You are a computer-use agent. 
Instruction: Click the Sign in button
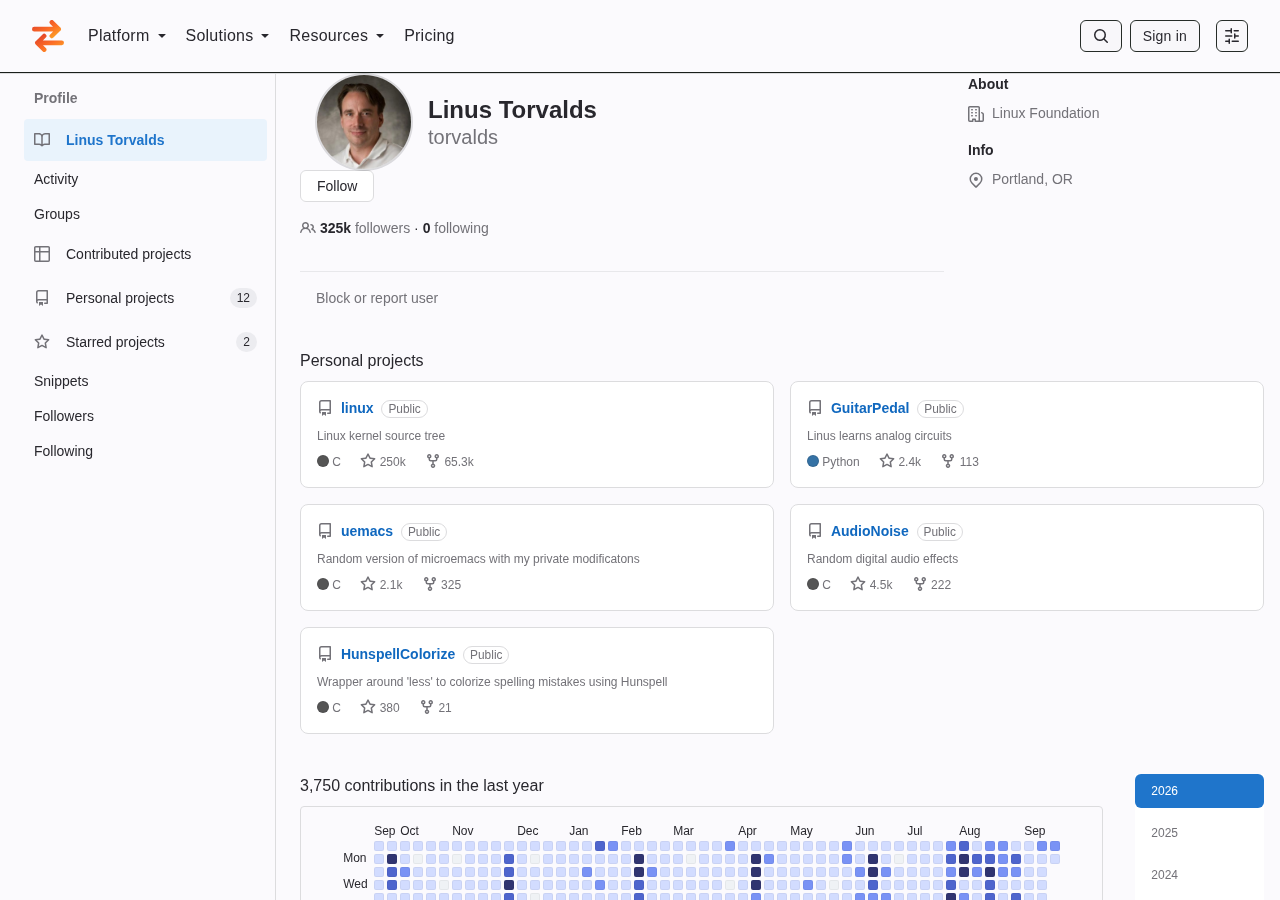click(x=1165, y=36)
